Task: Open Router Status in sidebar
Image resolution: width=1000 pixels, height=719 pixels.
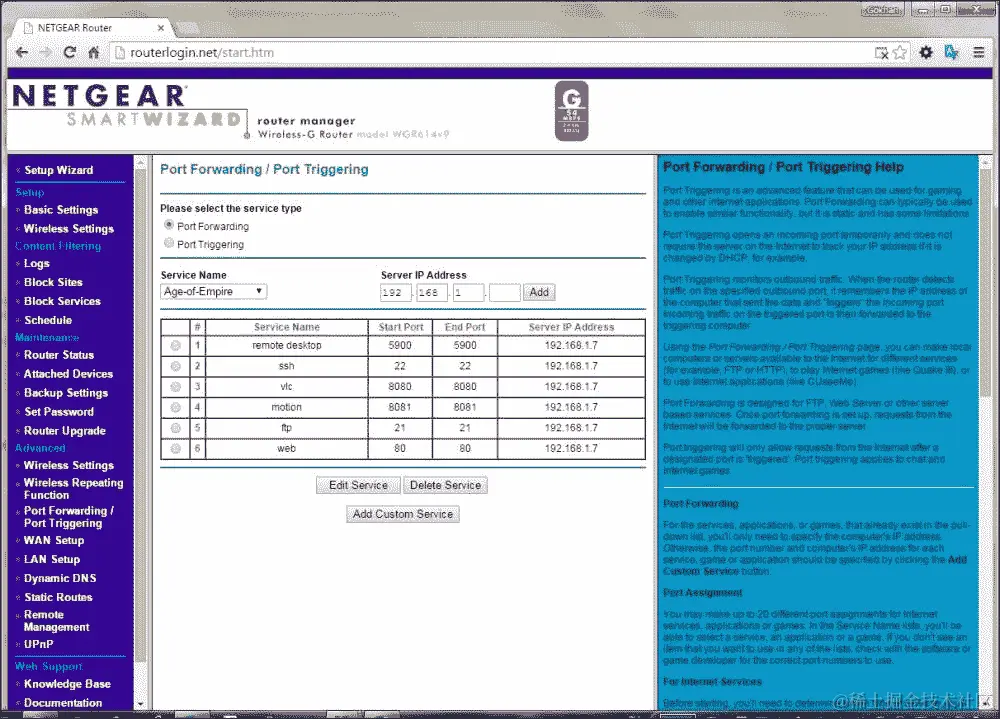Action: click(59, 355)
